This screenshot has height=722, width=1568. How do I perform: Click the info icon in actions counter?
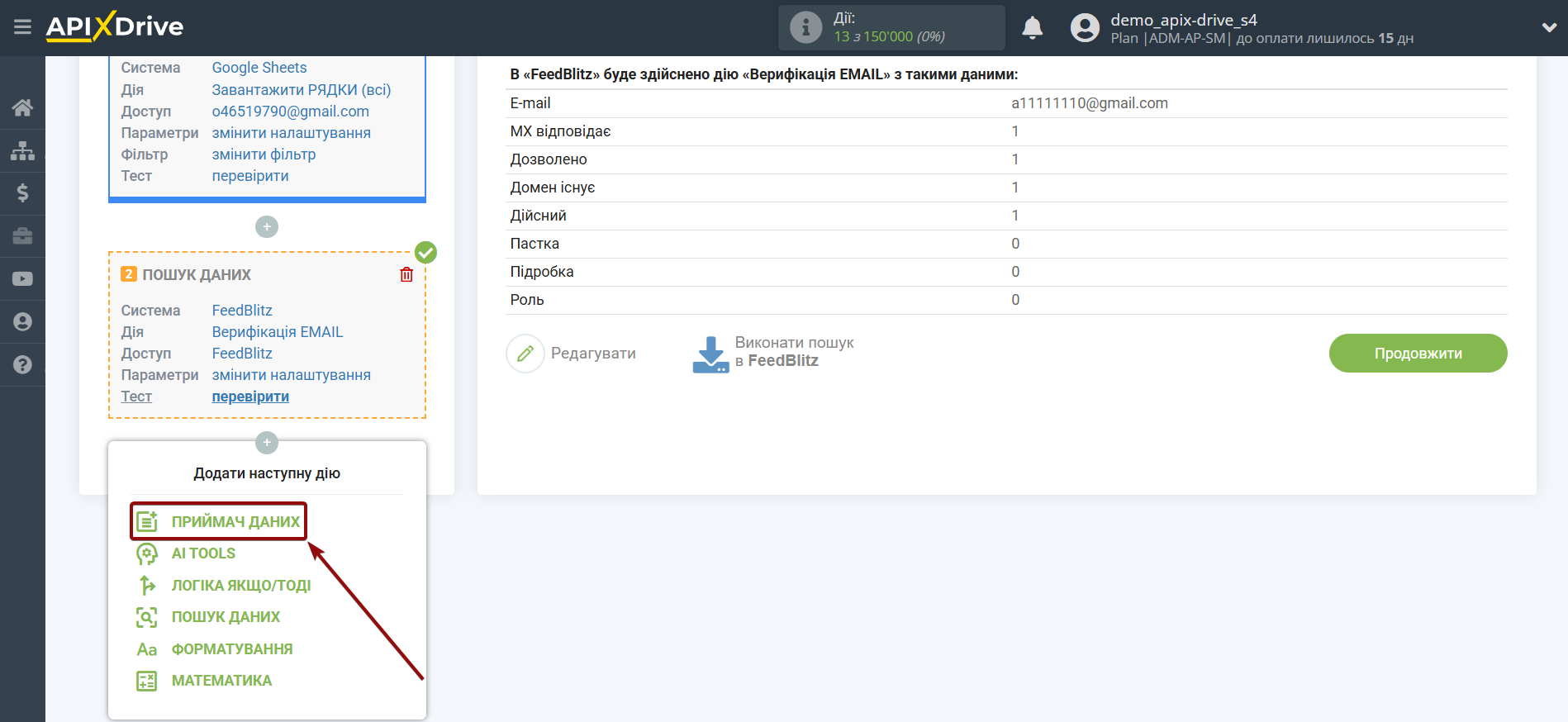[x=805, y=27]
